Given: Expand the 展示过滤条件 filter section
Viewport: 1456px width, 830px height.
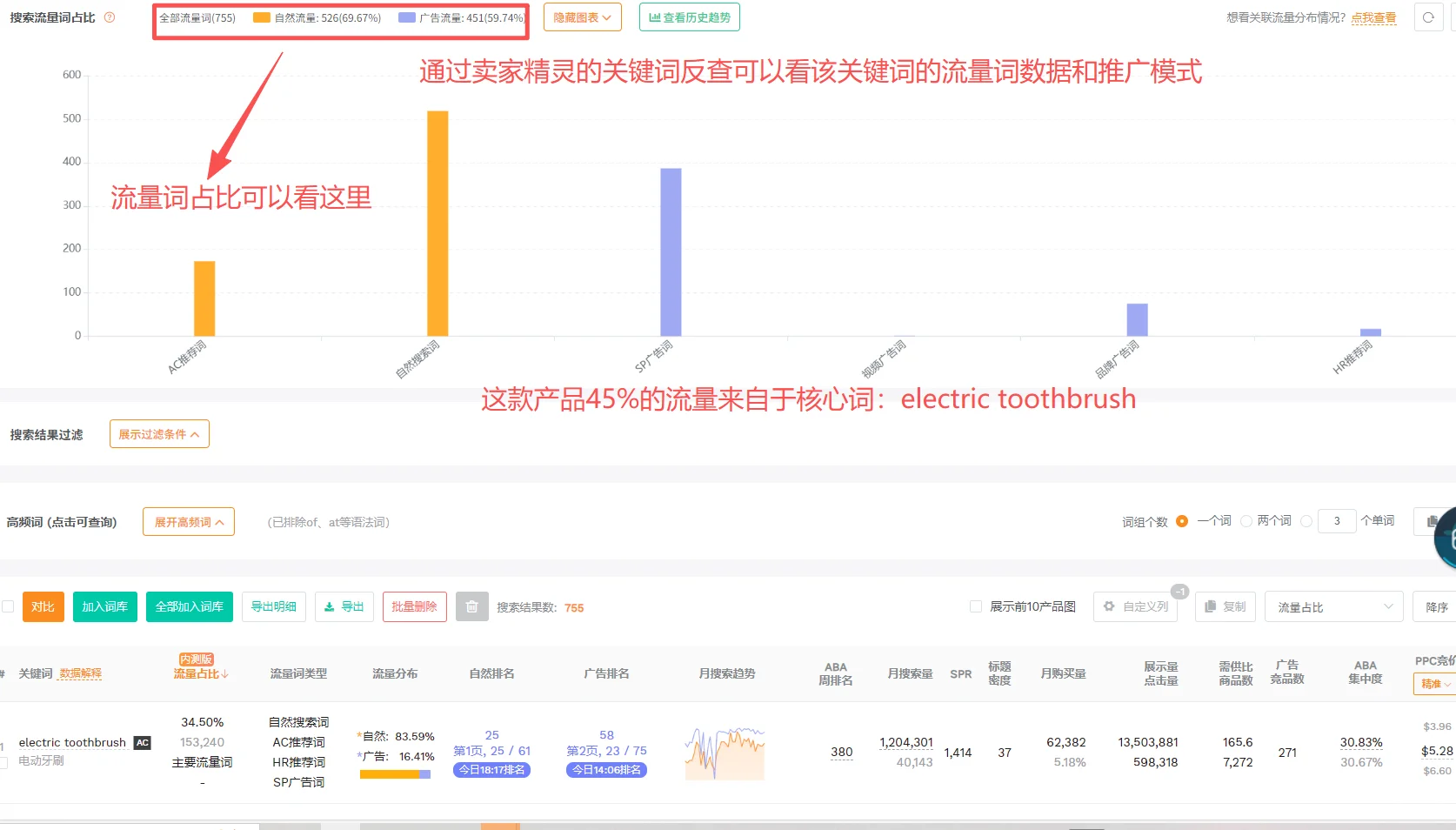Looking at the screenshot, I should [x=158, y=433].
